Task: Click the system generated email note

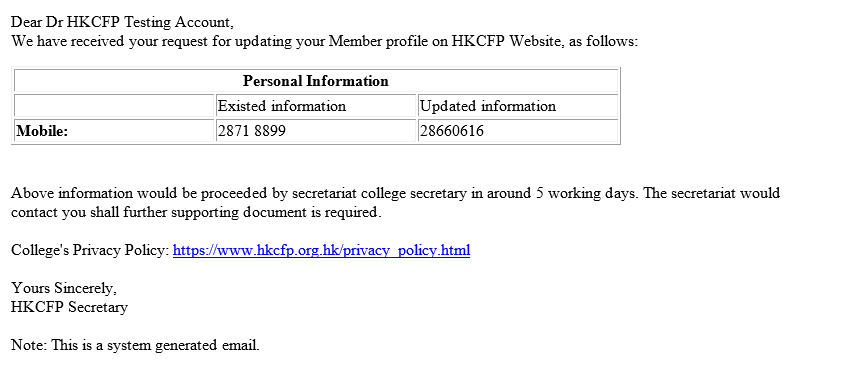Action: [135, 345]
